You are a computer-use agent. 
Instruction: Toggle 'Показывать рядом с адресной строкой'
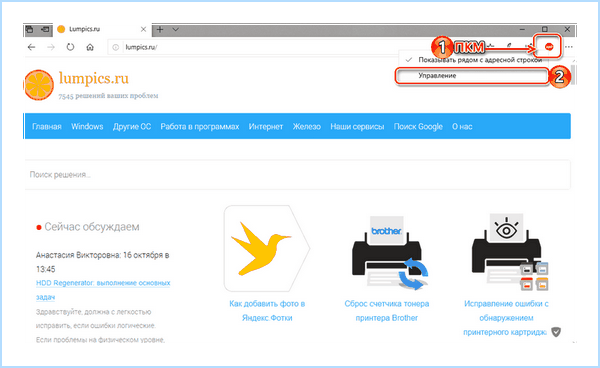[x=474, y=60]
